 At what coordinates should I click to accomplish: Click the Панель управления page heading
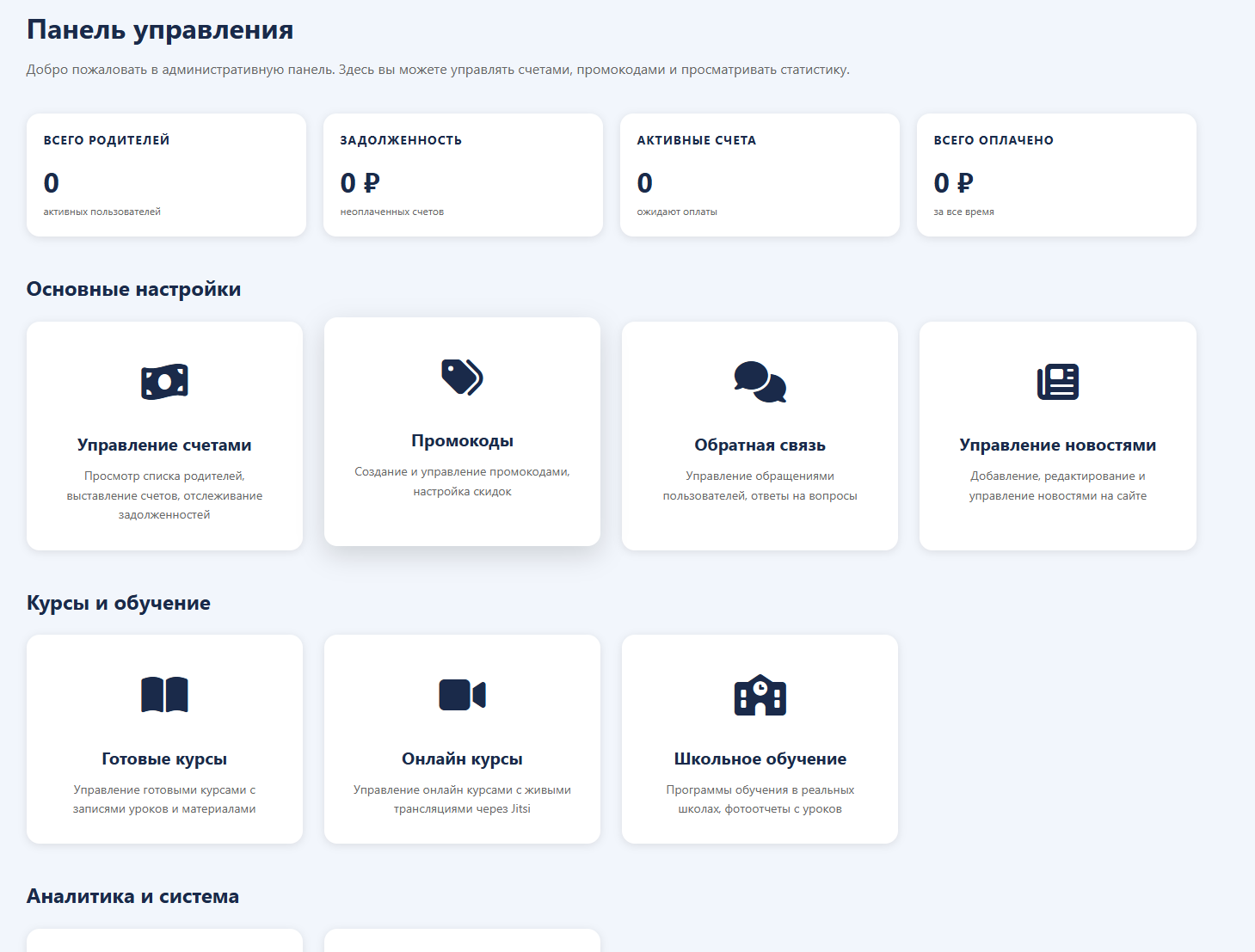coord(160,30)
